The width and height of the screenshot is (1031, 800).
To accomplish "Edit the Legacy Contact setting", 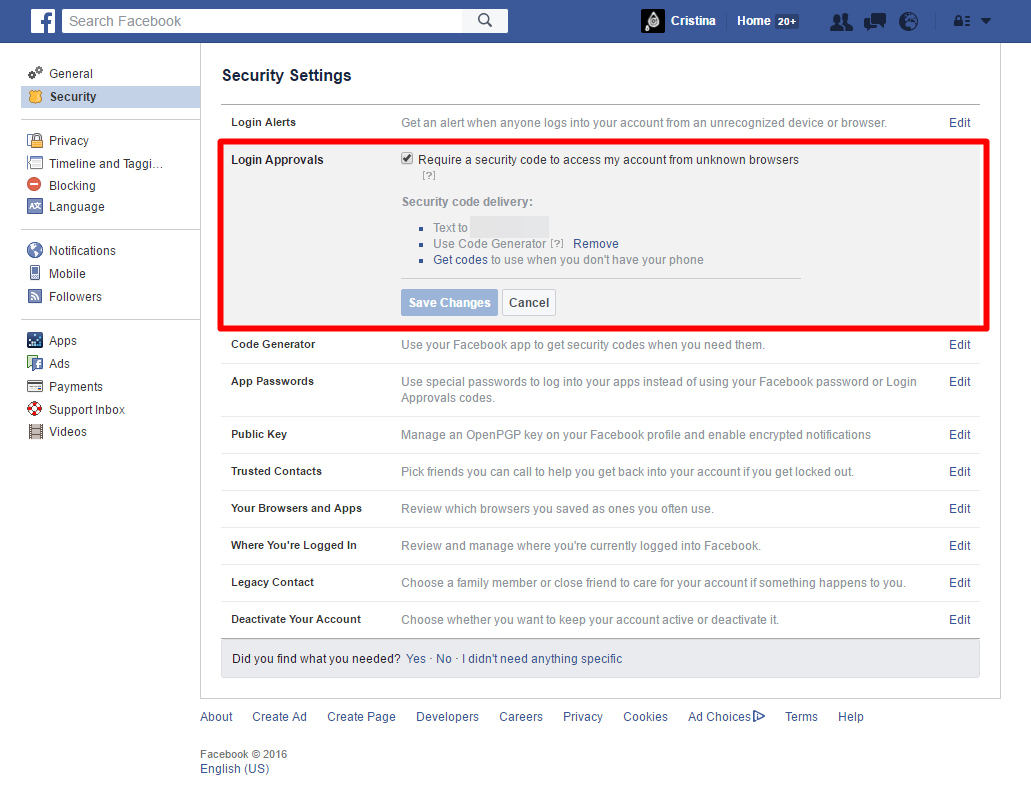I will coord(959,582).
